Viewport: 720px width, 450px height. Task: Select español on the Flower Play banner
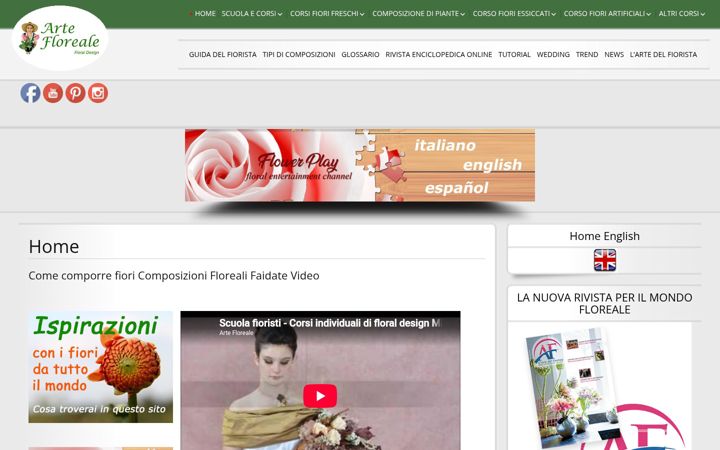[x=456, y=188]
